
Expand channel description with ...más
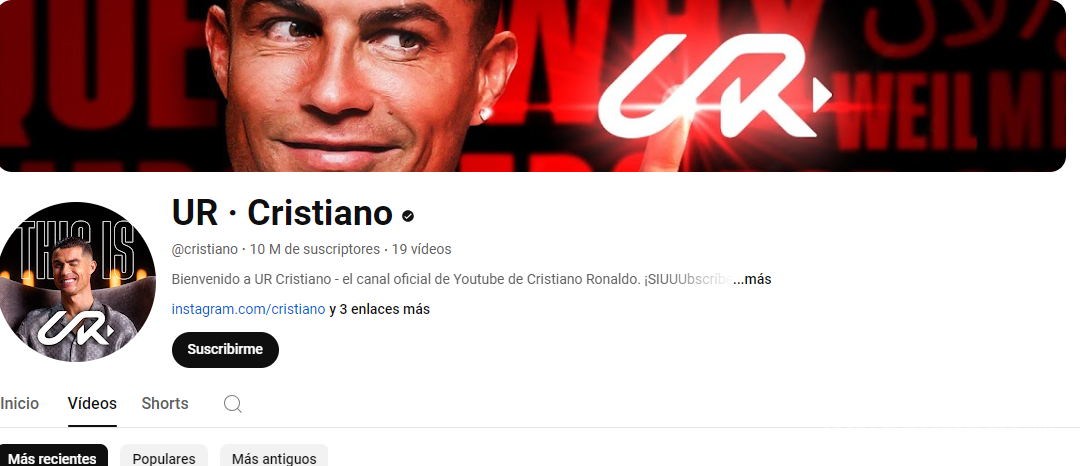point(752,279)
